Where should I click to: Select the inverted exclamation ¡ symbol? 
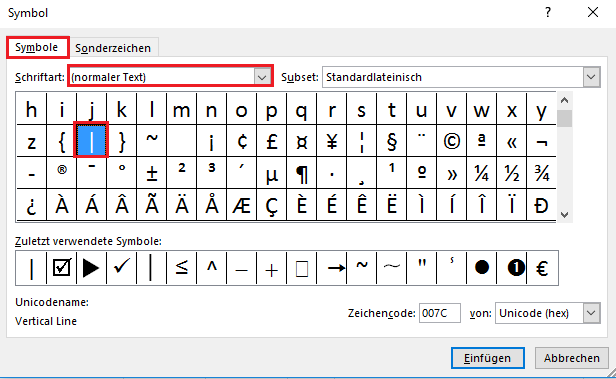coord(212,141)
